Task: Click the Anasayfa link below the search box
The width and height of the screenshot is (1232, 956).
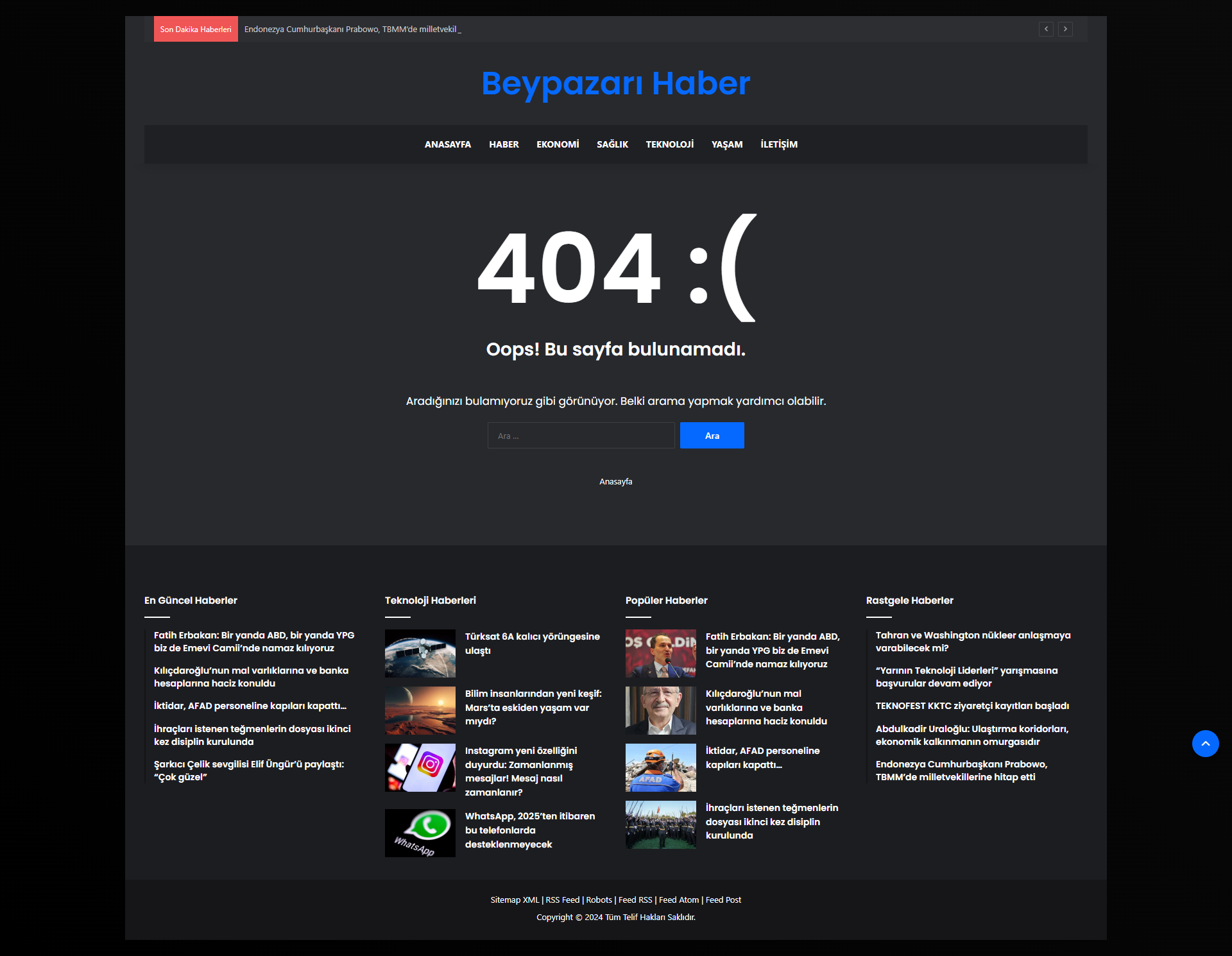Action: click(x=615, y=481)
